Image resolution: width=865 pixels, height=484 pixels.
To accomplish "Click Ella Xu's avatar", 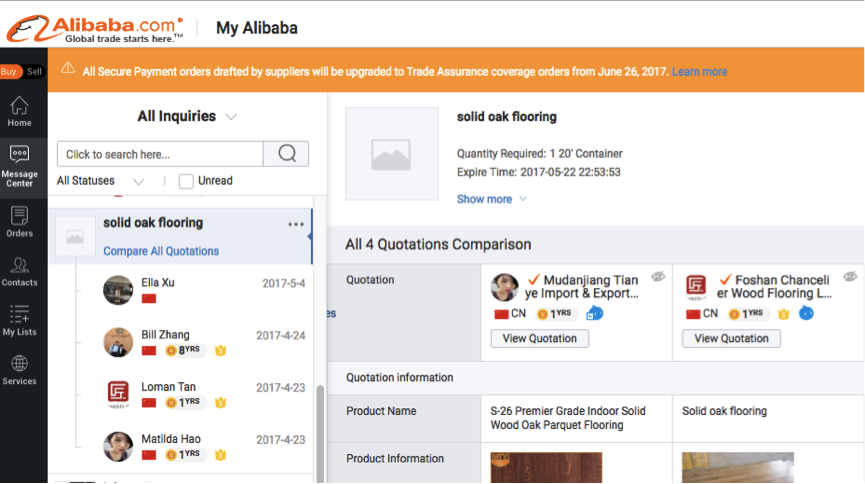I will pyautogui.click(x=118, y=290).
